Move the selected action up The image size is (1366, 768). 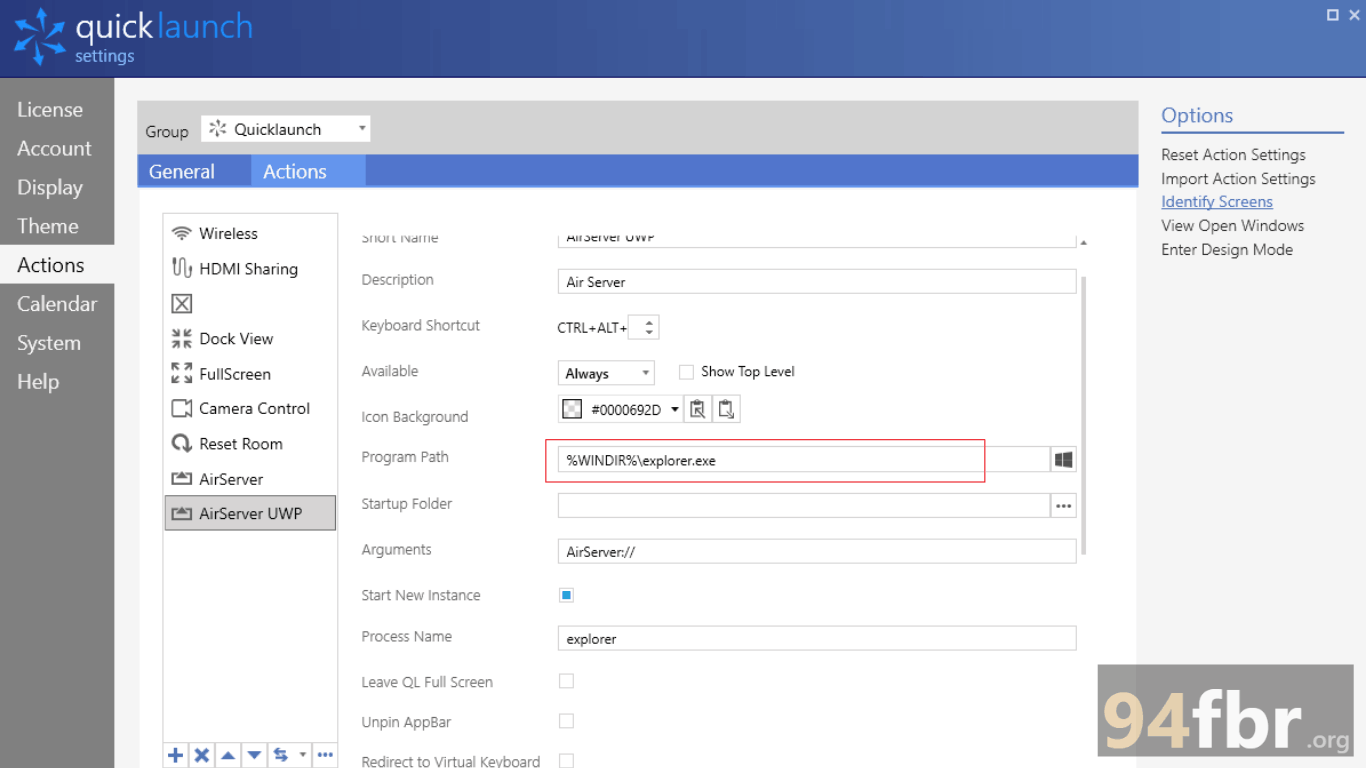coord(228,755)
